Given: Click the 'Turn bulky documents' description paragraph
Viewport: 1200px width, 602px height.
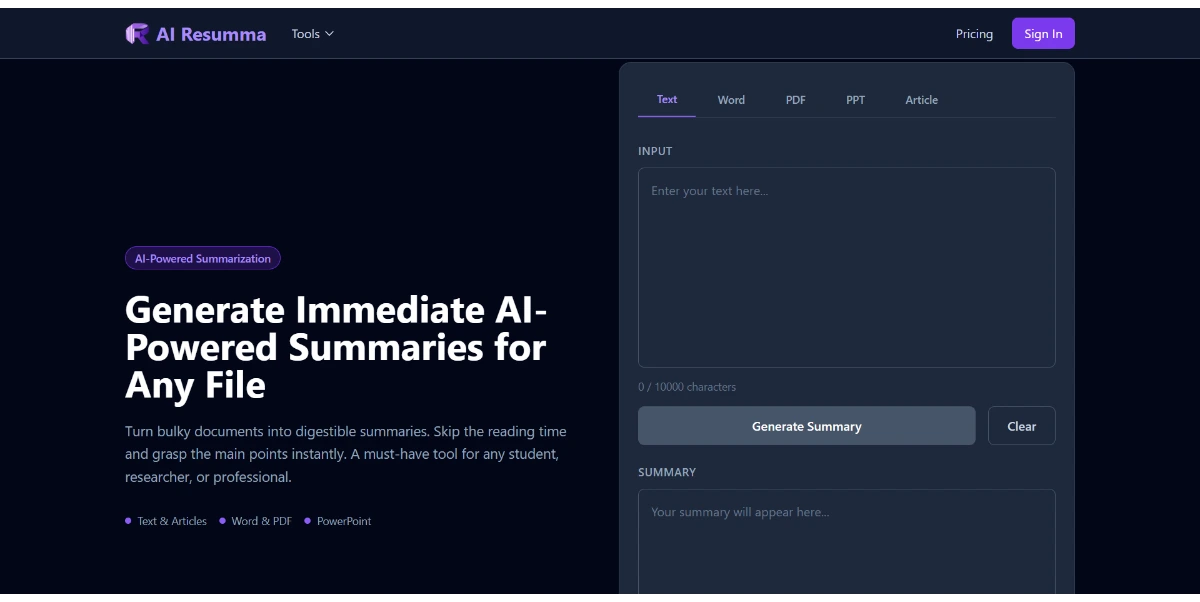Looking at the screenshot, I should (346, 454).
